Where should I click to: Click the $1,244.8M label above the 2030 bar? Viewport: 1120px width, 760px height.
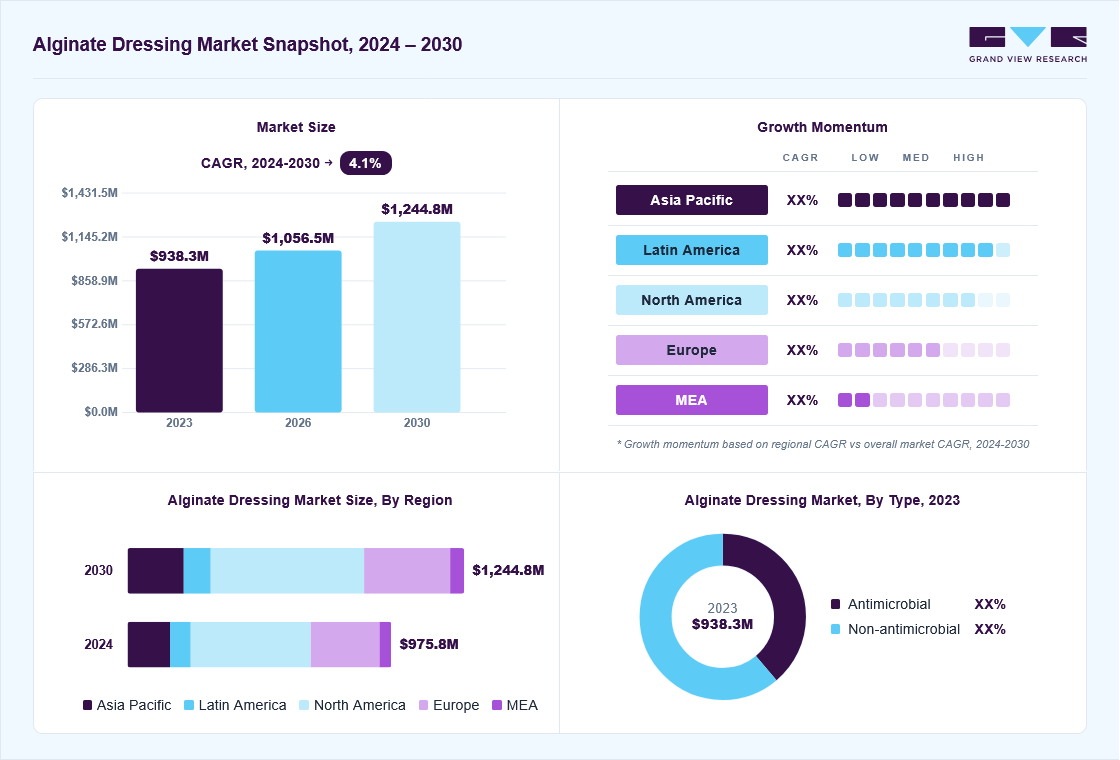click(x=417, y=209)
